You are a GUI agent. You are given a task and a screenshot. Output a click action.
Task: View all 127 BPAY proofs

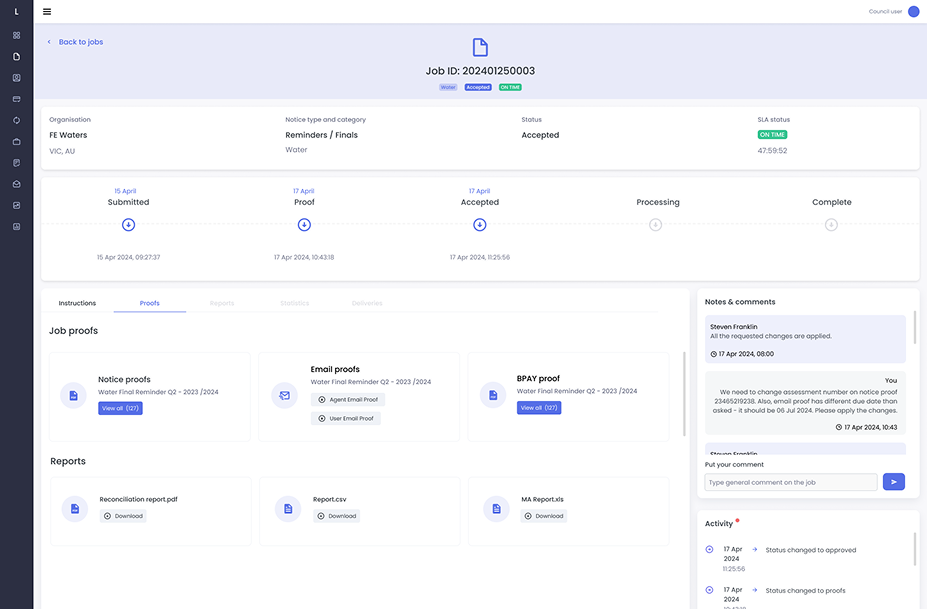tap(539, 407)
